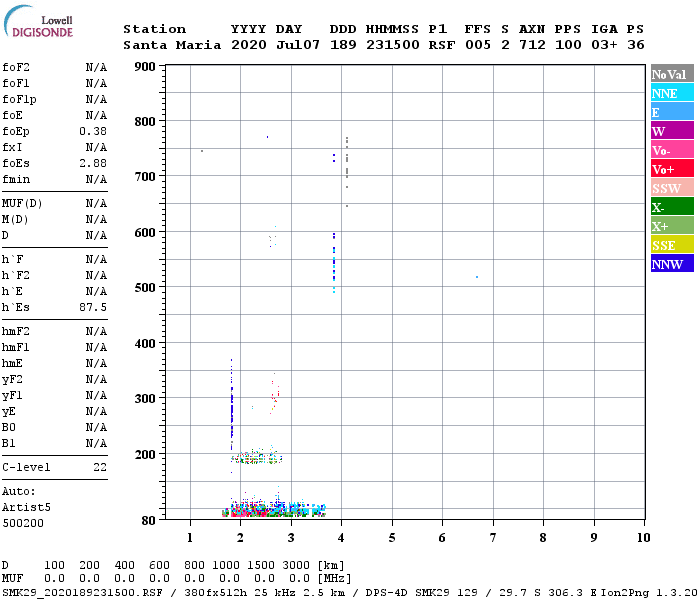The image size is (700, 600).
Task: Click the foEs value 2.88
Action: tap(93, 163)
